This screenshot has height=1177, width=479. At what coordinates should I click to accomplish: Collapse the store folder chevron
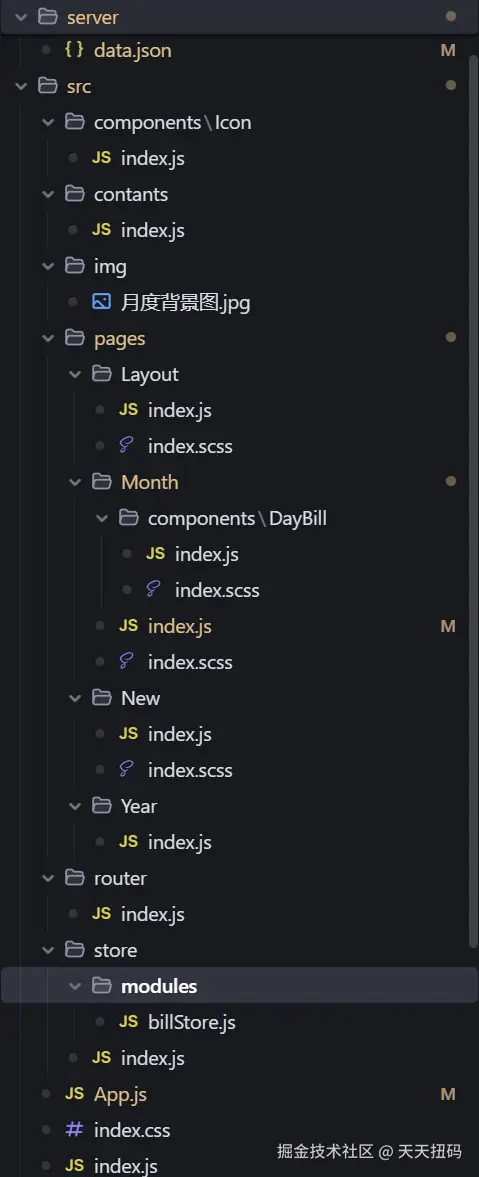click(48, 950)
